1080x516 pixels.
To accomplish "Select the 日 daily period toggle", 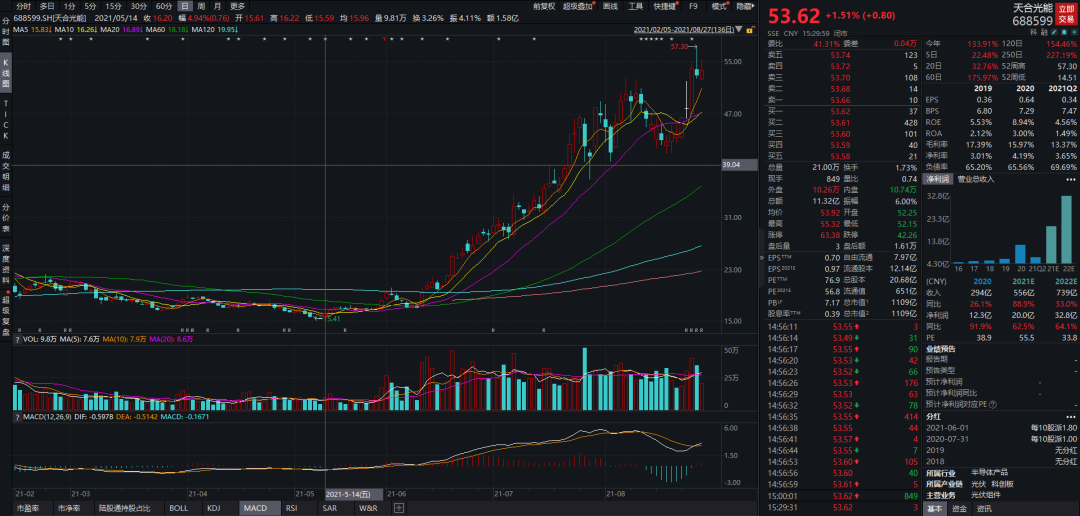I will pyautogui.click(x=184, y=6).
